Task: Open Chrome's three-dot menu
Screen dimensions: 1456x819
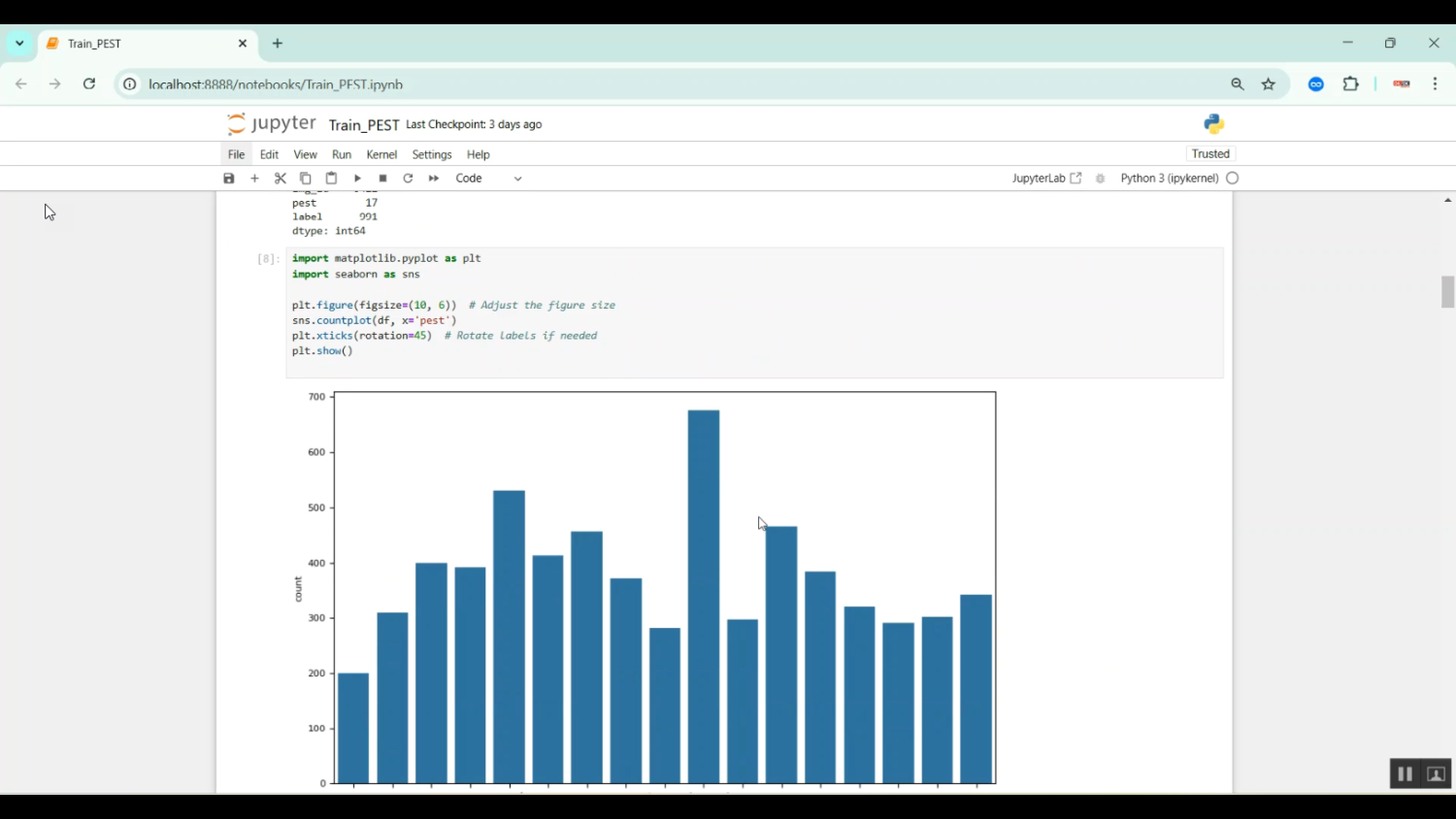Action: pyautogui.click(x=1435, y=84)
